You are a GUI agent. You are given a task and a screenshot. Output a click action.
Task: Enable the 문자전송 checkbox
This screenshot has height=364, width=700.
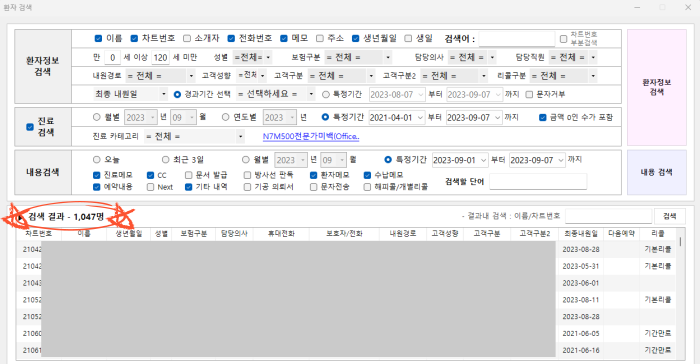point(313,187)
